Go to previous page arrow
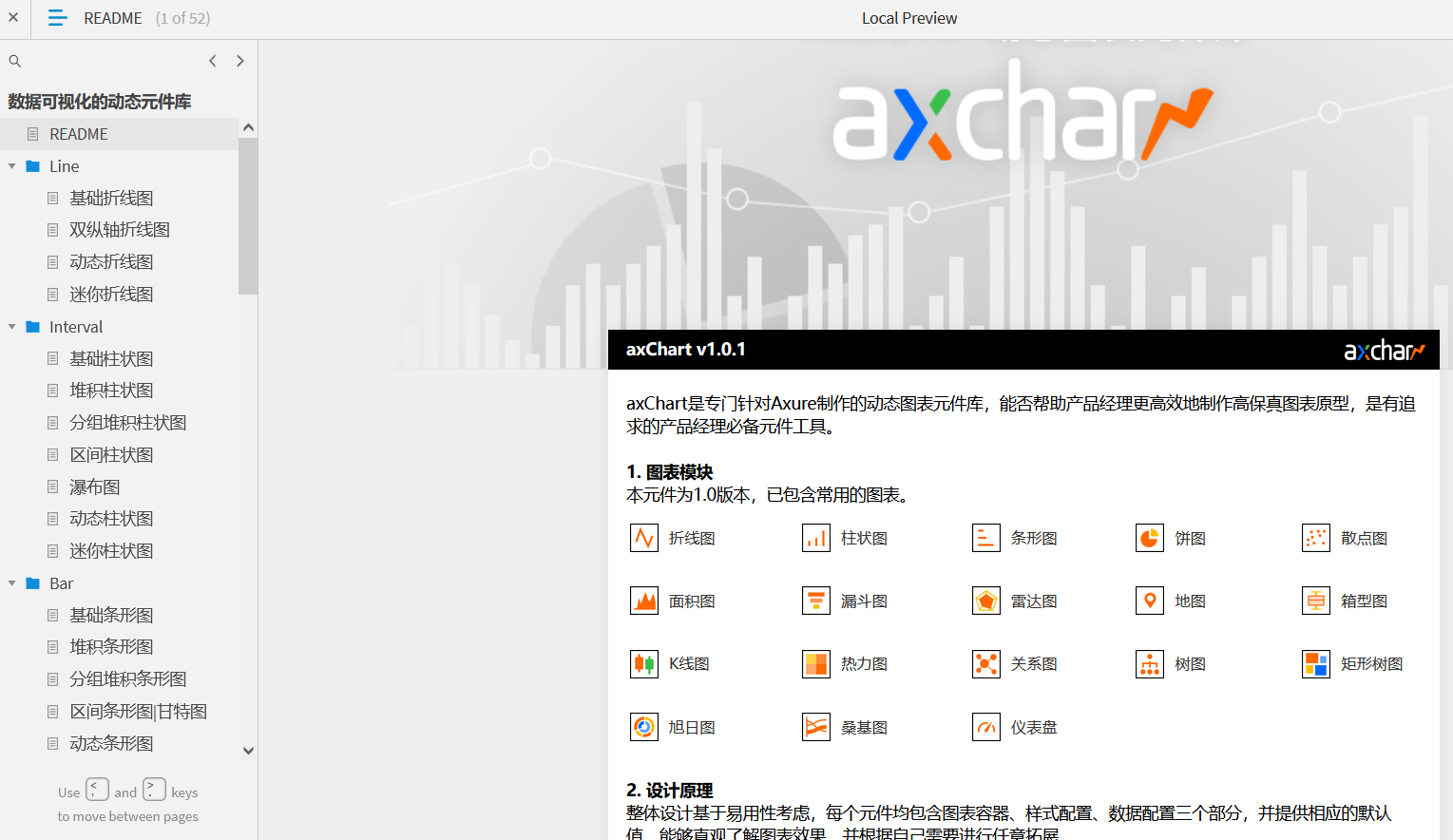Image resolution: width=1453 pixels, height=840 pixels. [213, 61]
